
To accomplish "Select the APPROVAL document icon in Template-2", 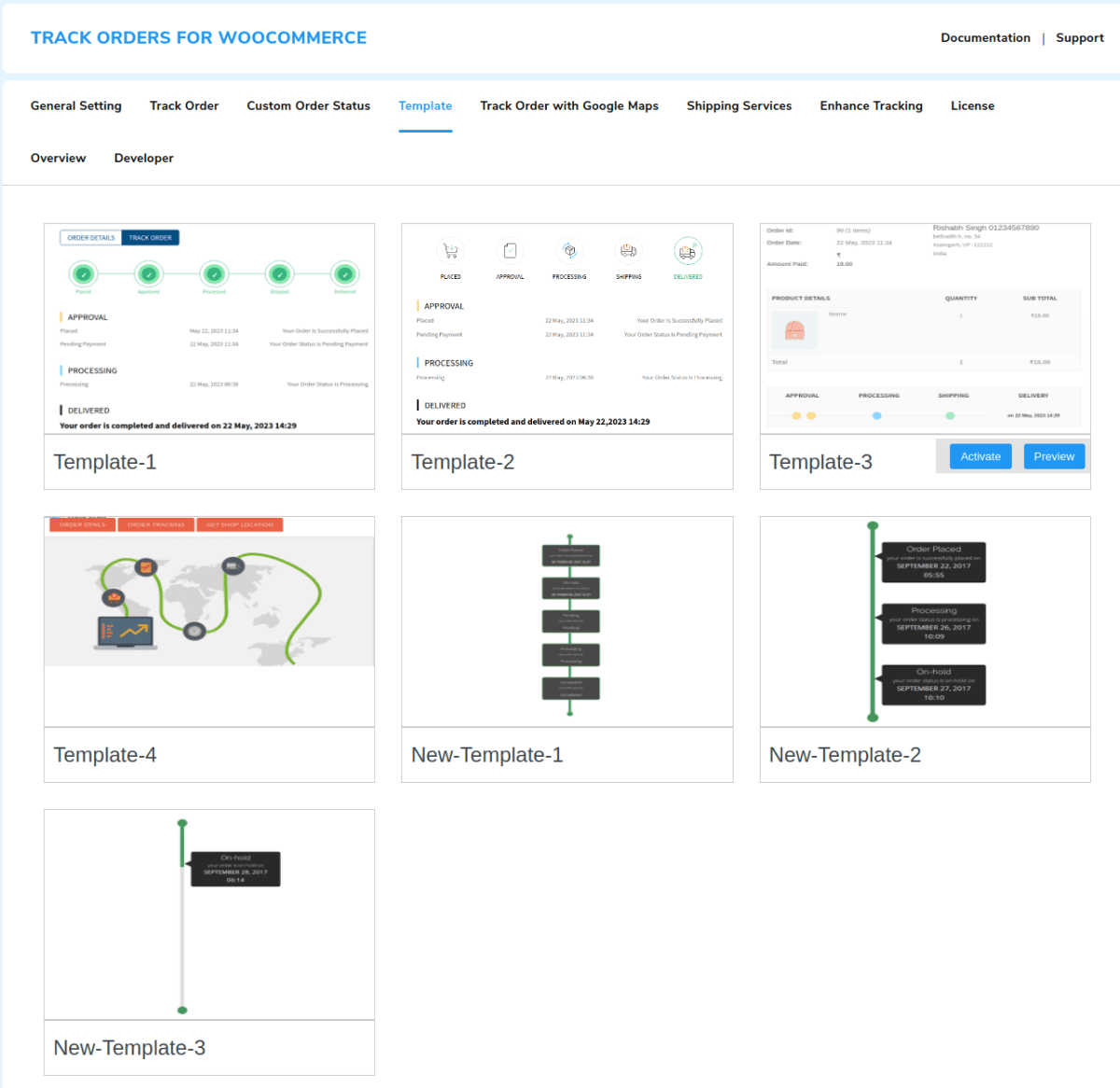I will coord(510,252).
